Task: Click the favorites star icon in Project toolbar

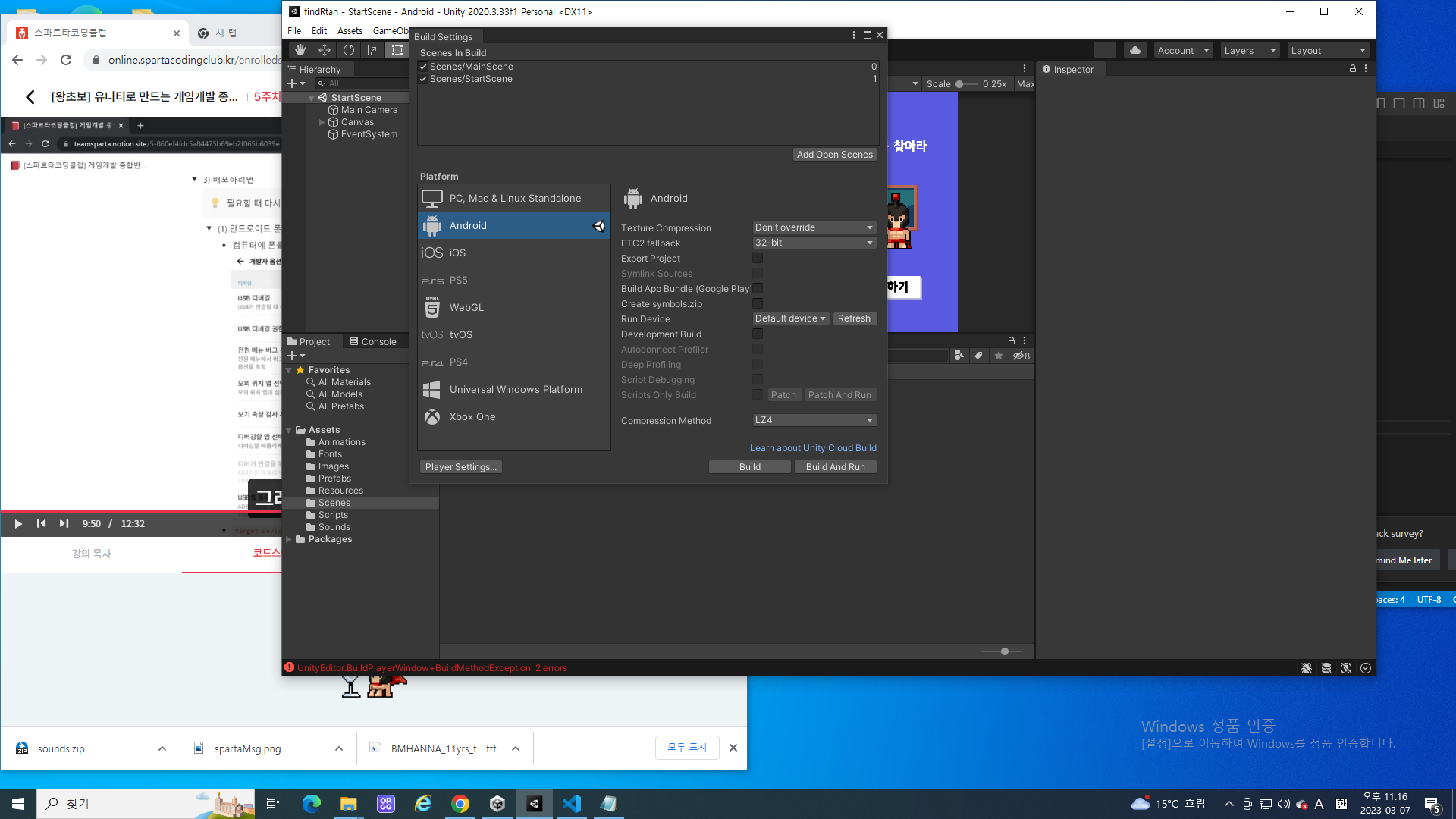Action: click(999, 356)
